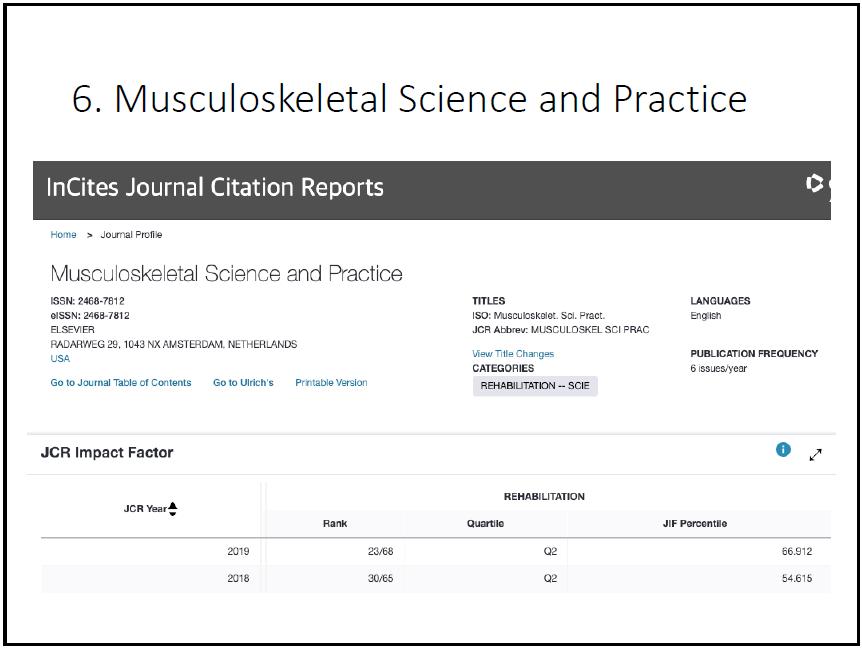
Task: Click the InCites Journal Citation Reports title
Action: click(x=215, y=187)
